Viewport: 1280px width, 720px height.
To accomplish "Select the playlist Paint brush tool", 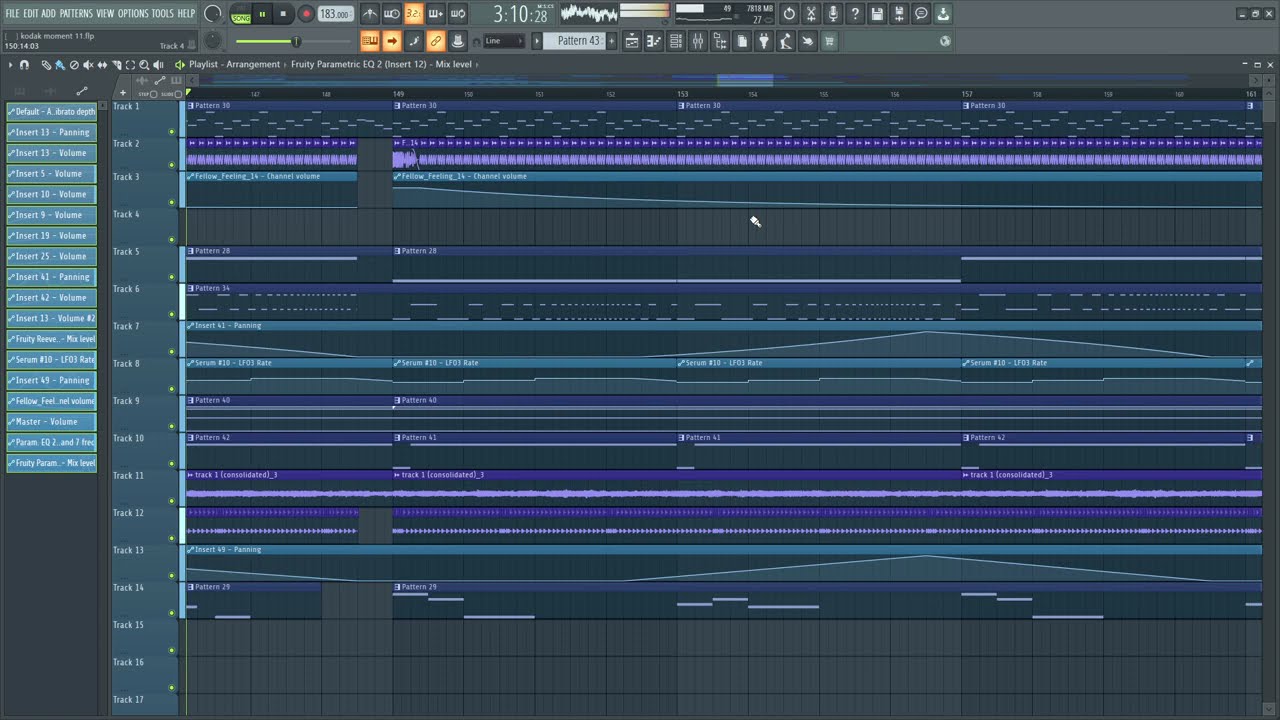I will [x=60, y=64].
